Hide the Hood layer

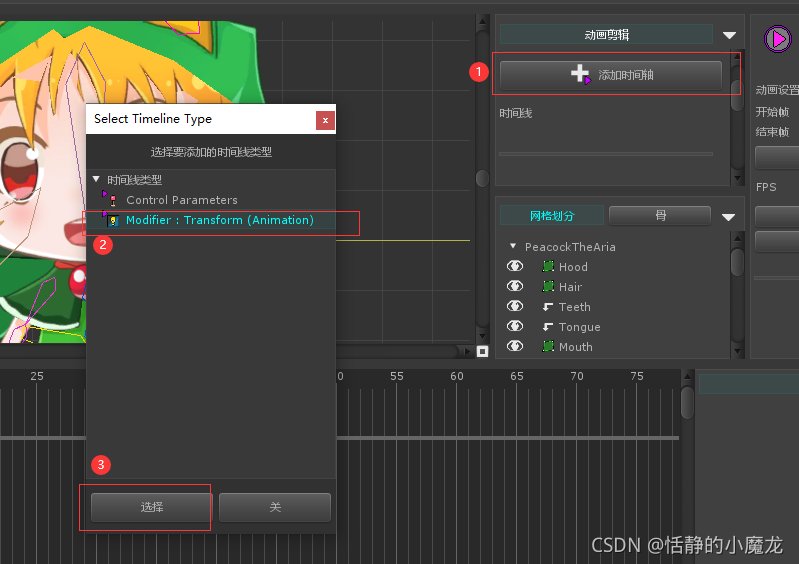coord(515,266)
